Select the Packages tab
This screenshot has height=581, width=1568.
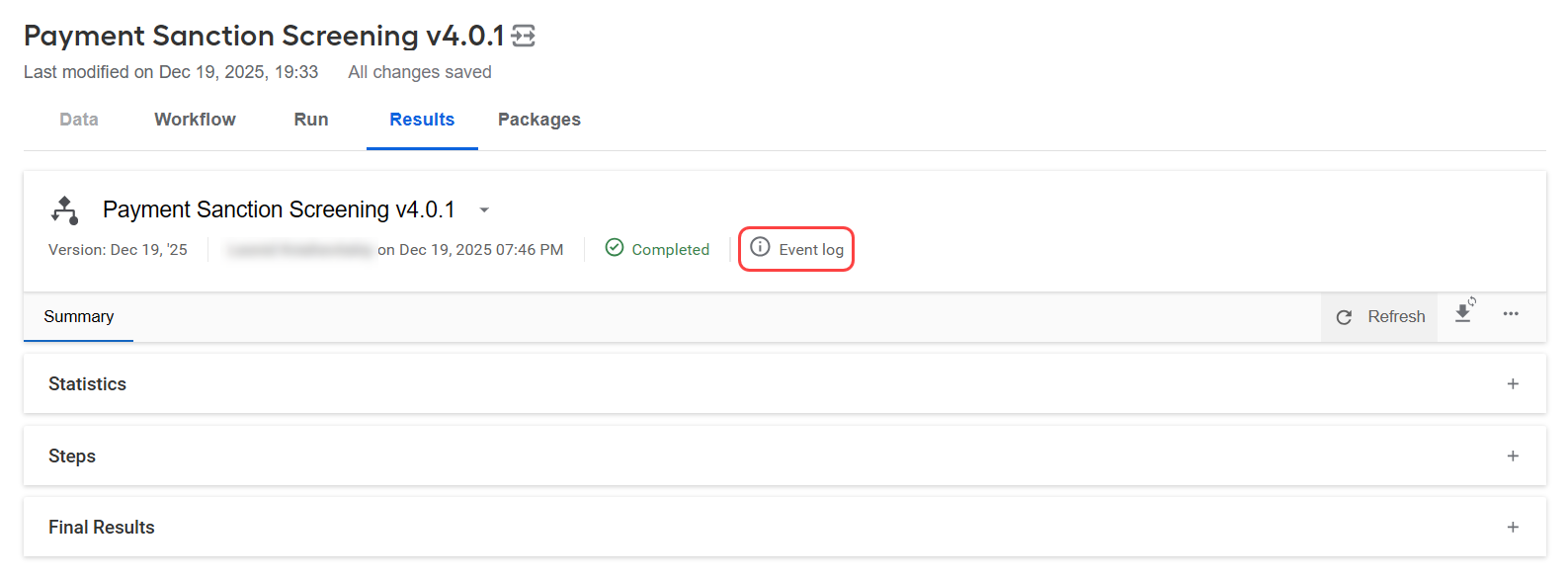pos(539,120)
